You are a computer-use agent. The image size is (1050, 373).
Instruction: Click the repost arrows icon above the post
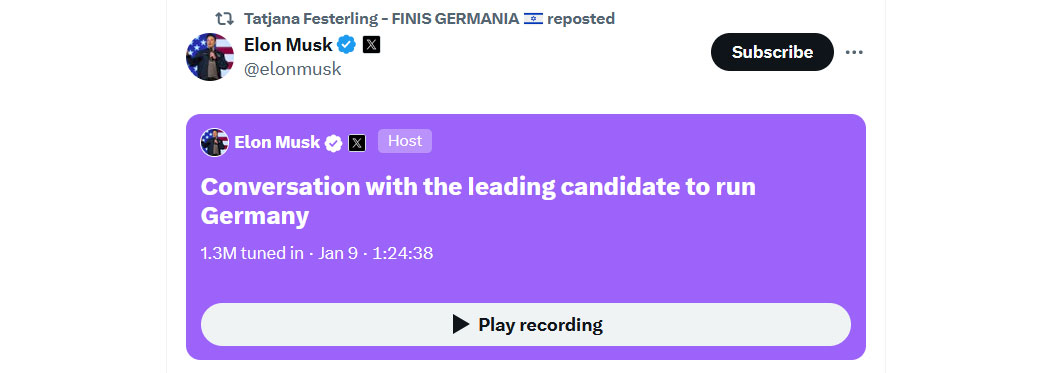[224, 19]
